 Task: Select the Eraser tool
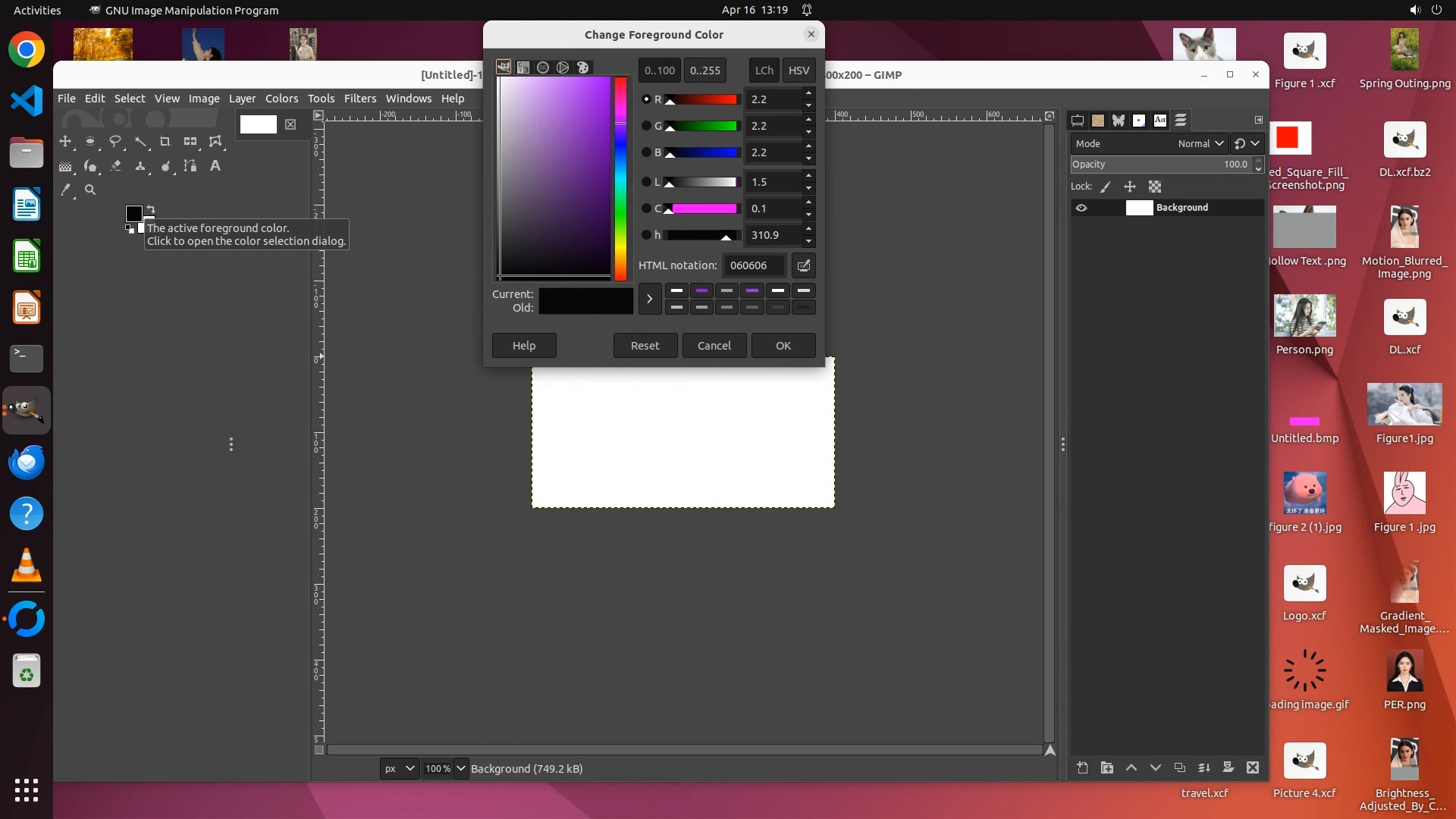point(115,166)
